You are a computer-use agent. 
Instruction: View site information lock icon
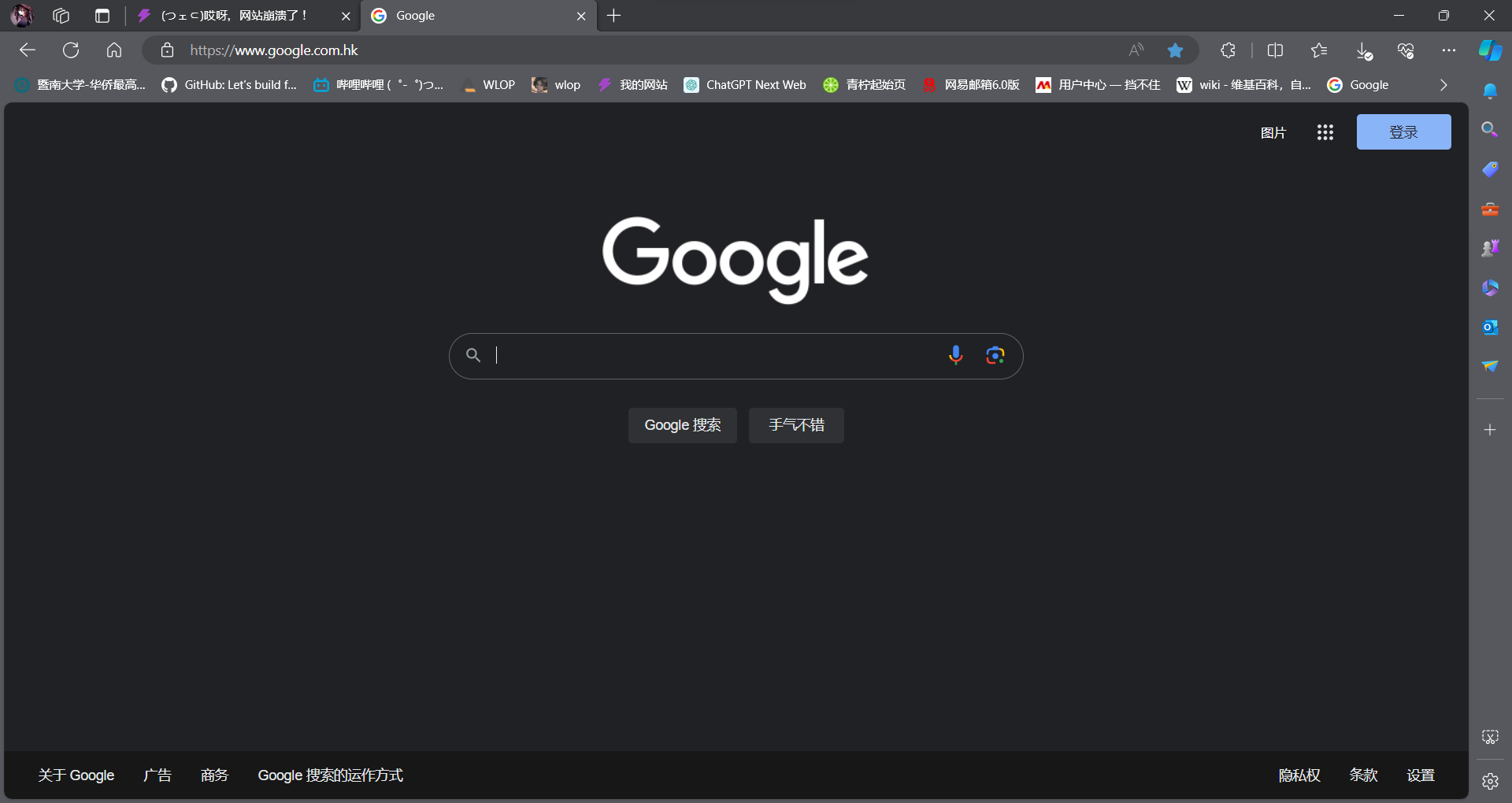(167, 50)
